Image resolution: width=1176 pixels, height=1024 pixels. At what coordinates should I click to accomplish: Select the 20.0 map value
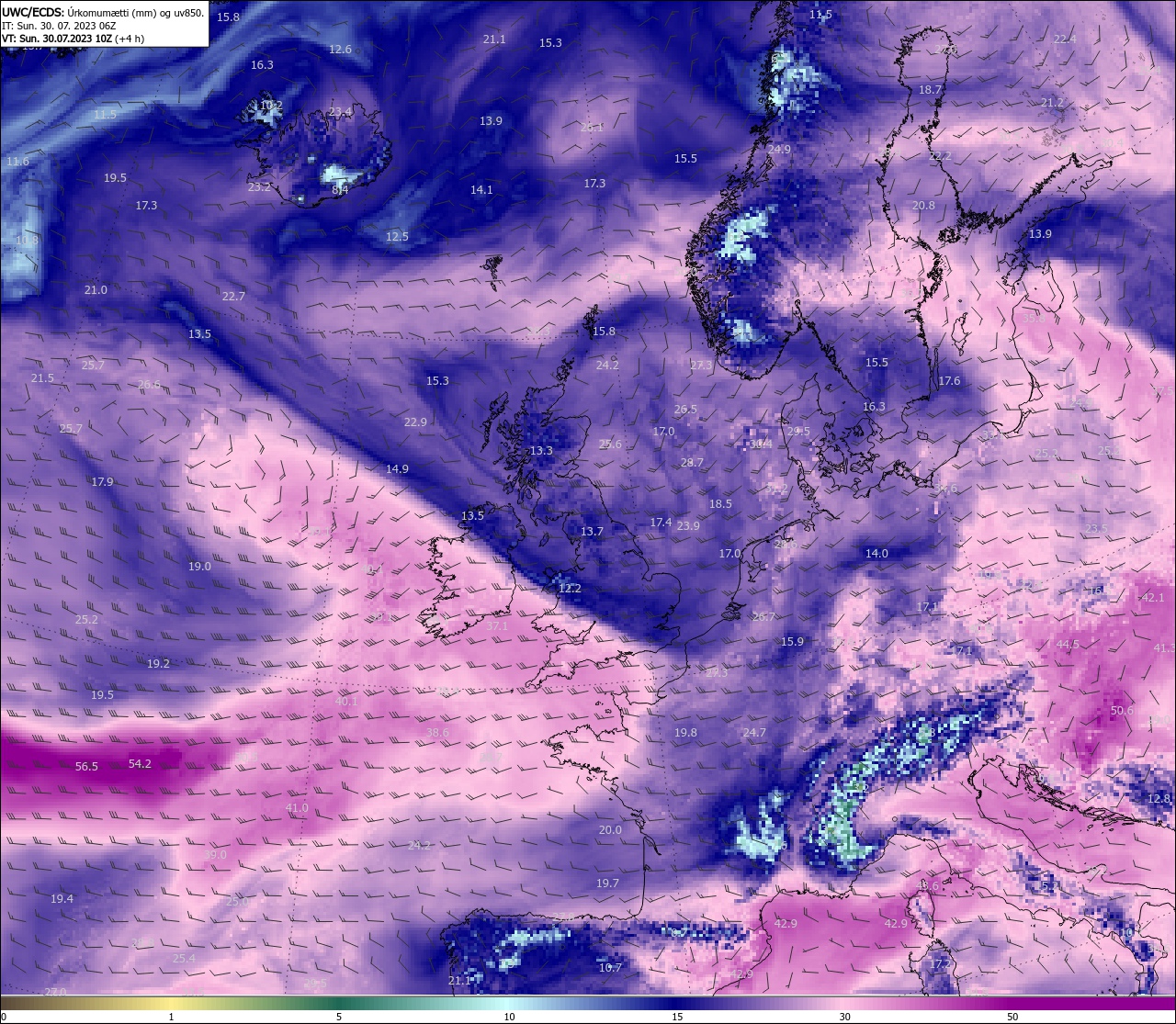pos(610,830)
